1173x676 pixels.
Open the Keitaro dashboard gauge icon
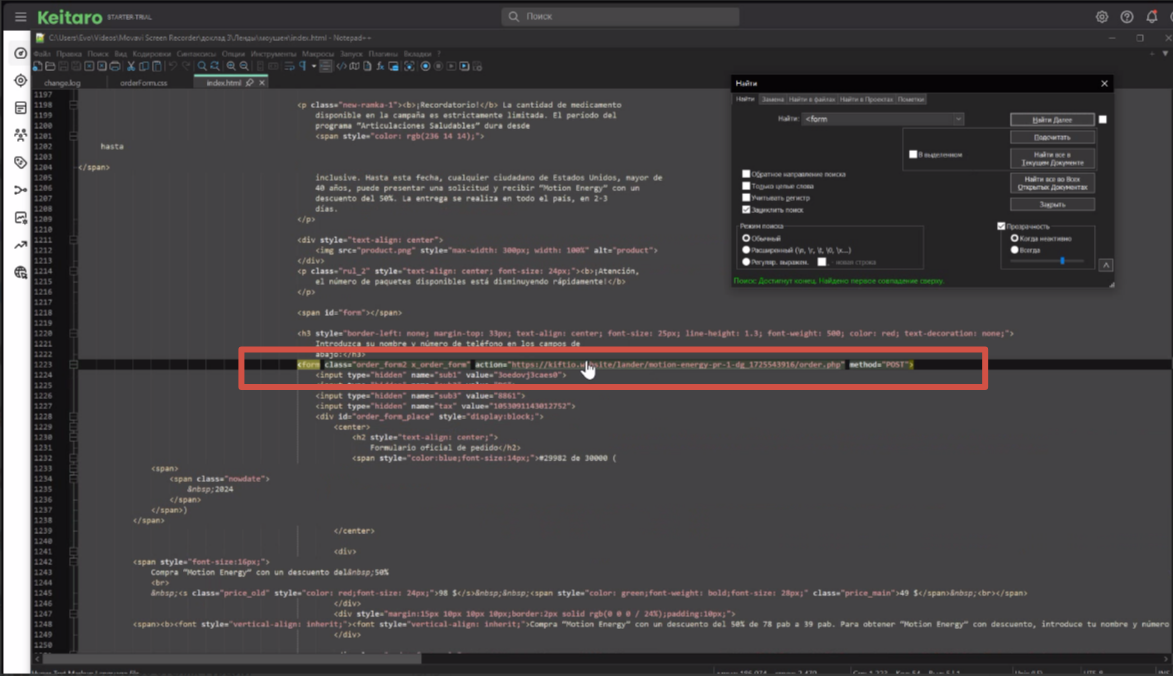pos(21,53)
